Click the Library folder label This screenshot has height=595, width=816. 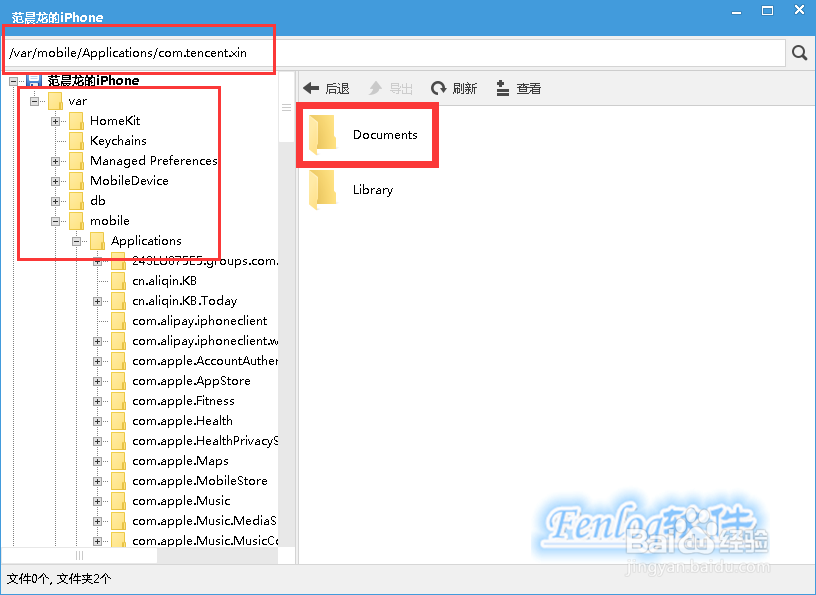tap(373, 190)
